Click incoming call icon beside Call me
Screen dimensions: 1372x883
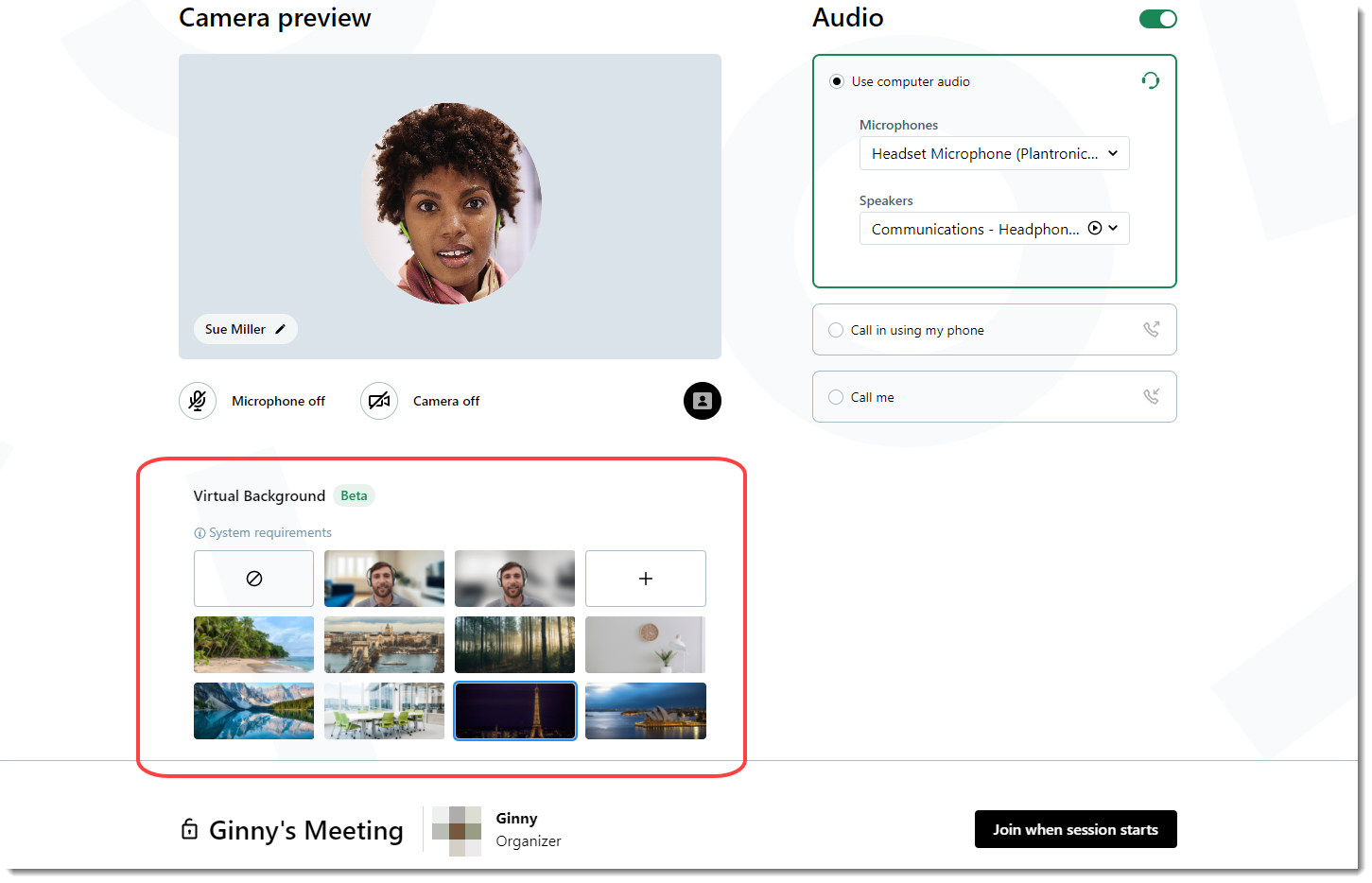1151,396
